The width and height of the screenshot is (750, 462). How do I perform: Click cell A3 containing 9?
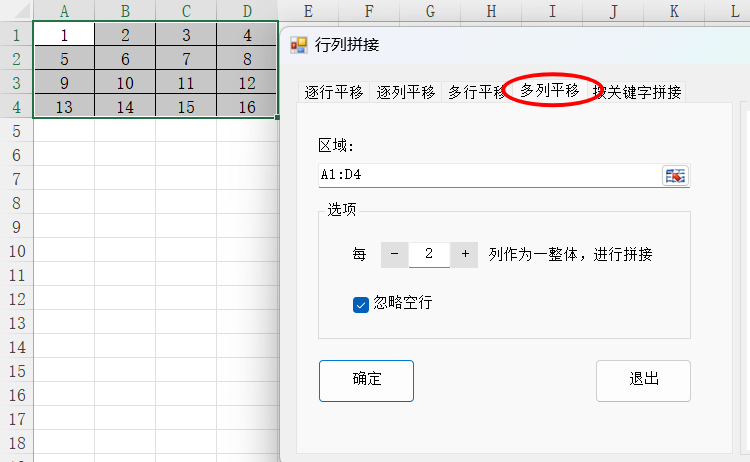pyautogui.click(x=64, y=83)
